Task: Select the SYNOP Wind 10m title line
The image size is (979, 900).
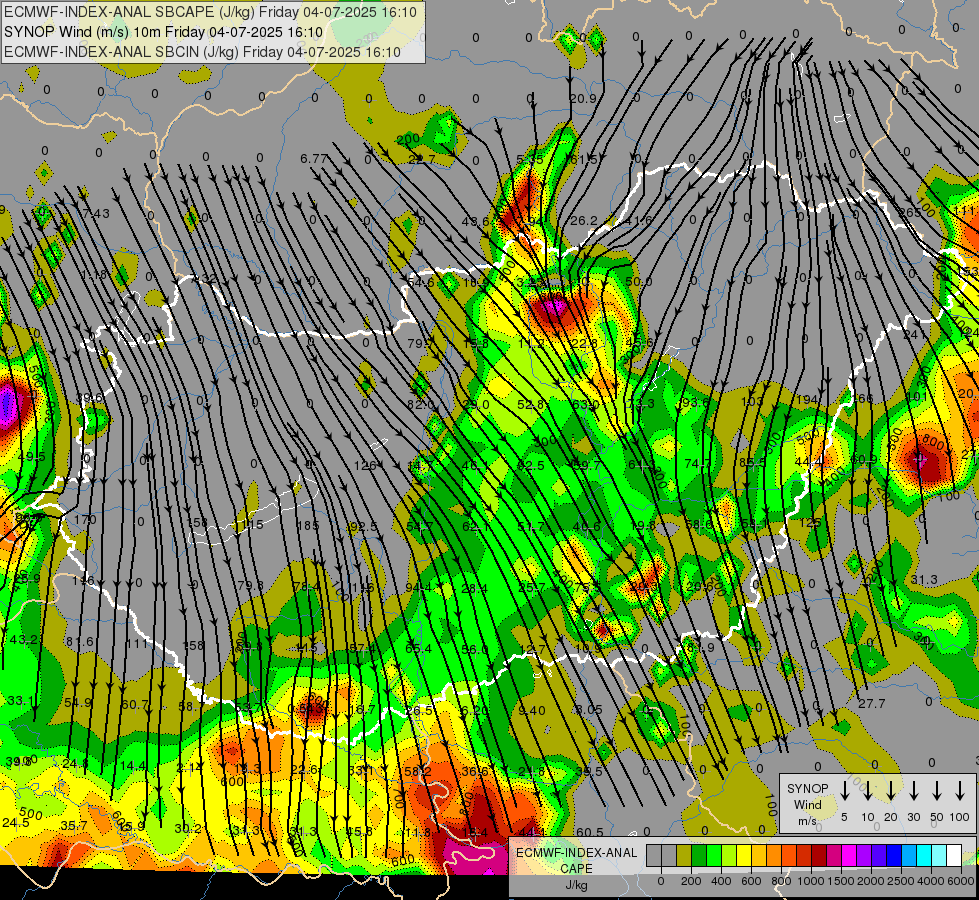Action: click(164, 32)
